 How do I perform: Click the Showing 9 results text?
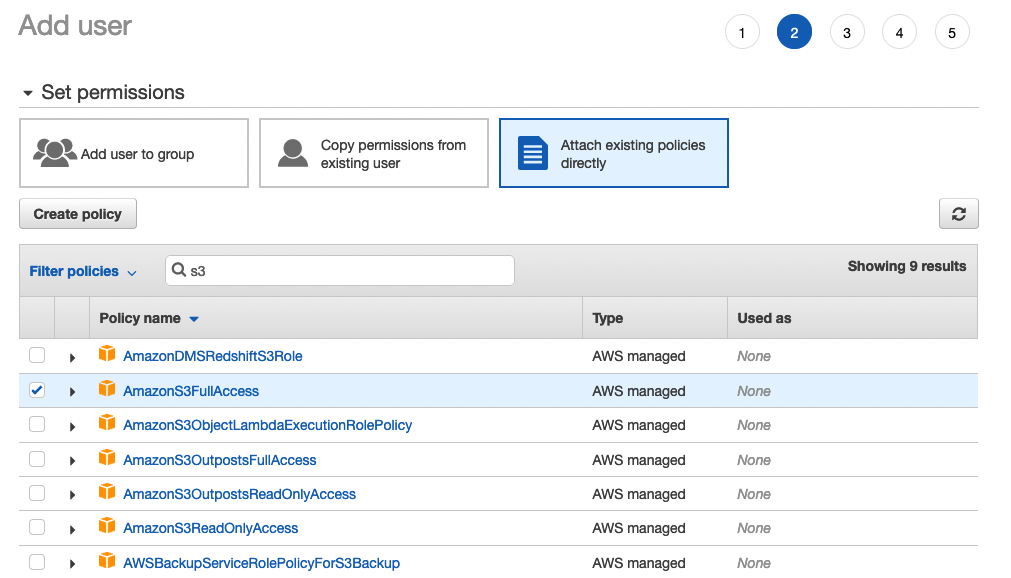(x=907, y=266)
